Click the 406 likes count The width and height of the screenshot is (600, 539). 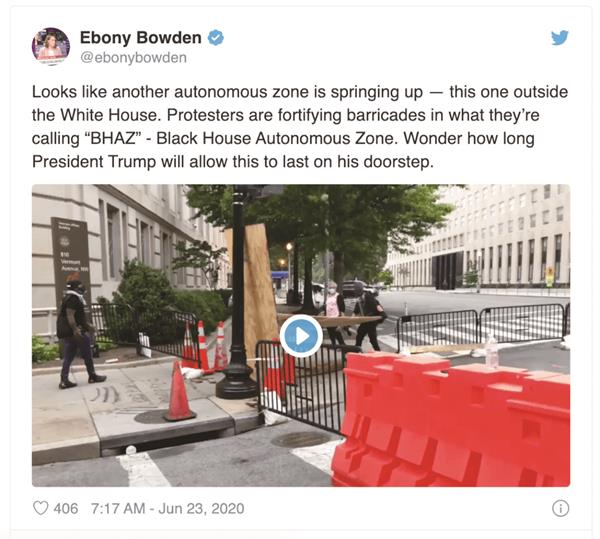pos(66,508)
